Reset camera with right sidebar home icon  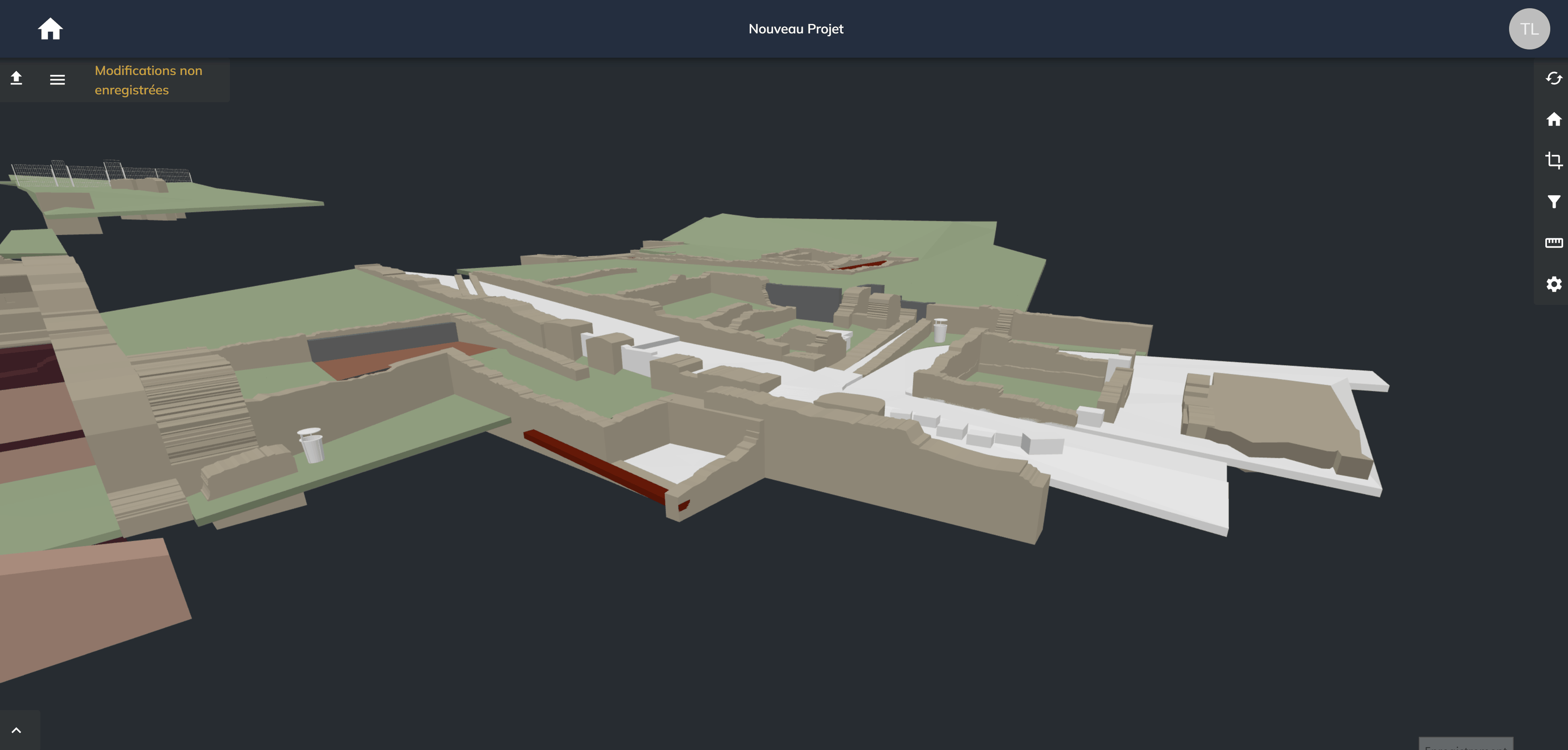(x=1554, y=120)
